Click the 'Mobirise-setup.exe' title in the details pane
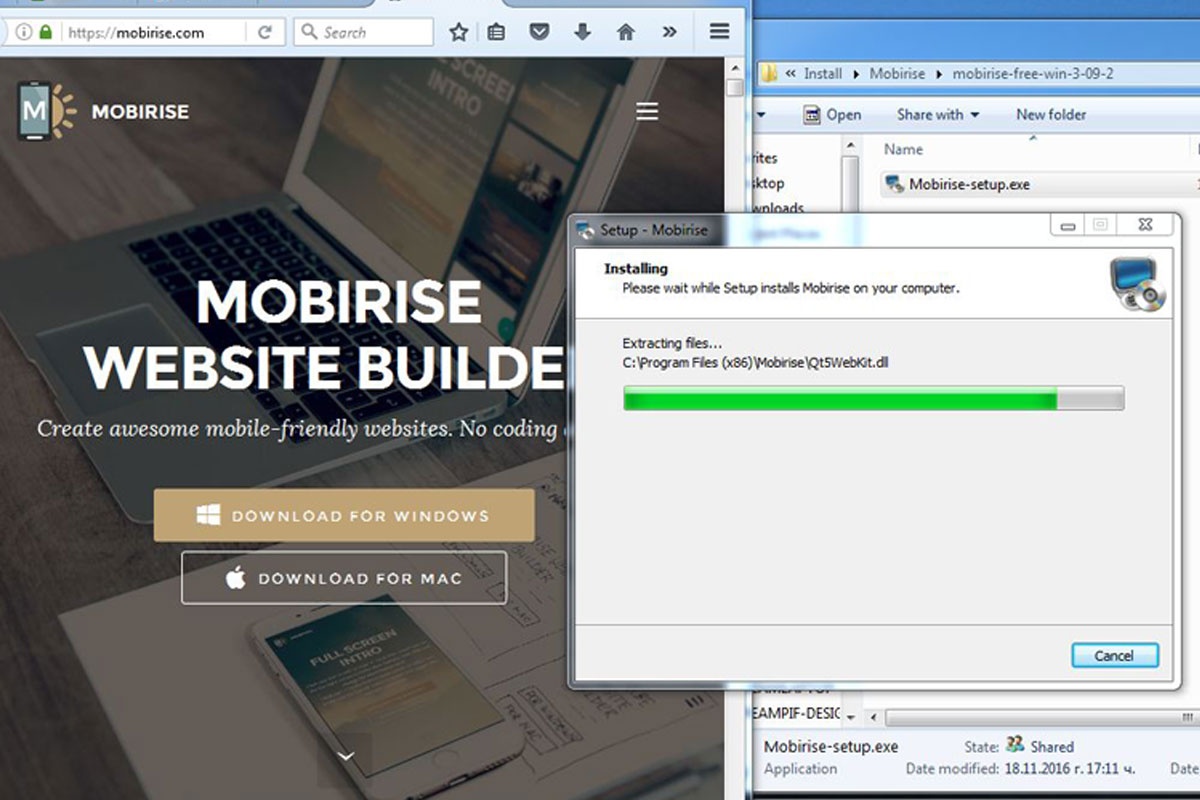This screenshot has width=1200, height=800. click(831, 747)
